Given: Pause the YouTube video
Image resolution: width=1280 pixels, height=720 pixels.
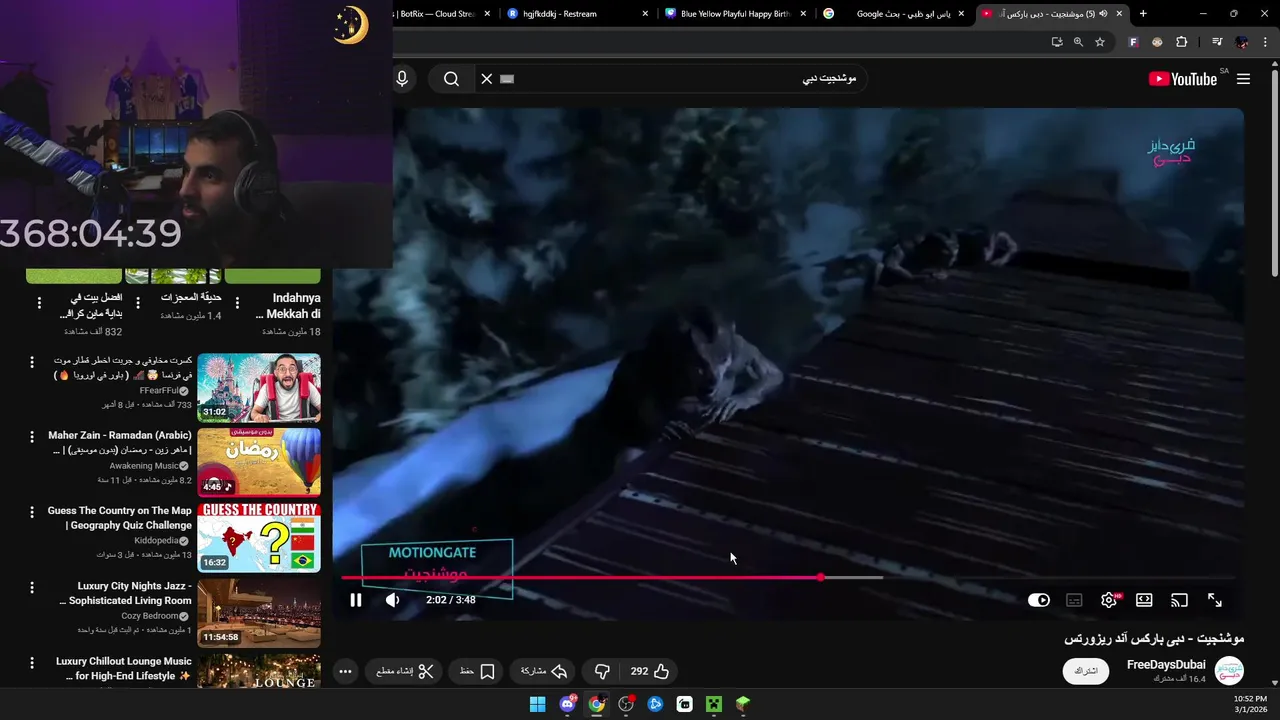Looking at the screenshot, I should pyautogui.click(x=355, y=600).
